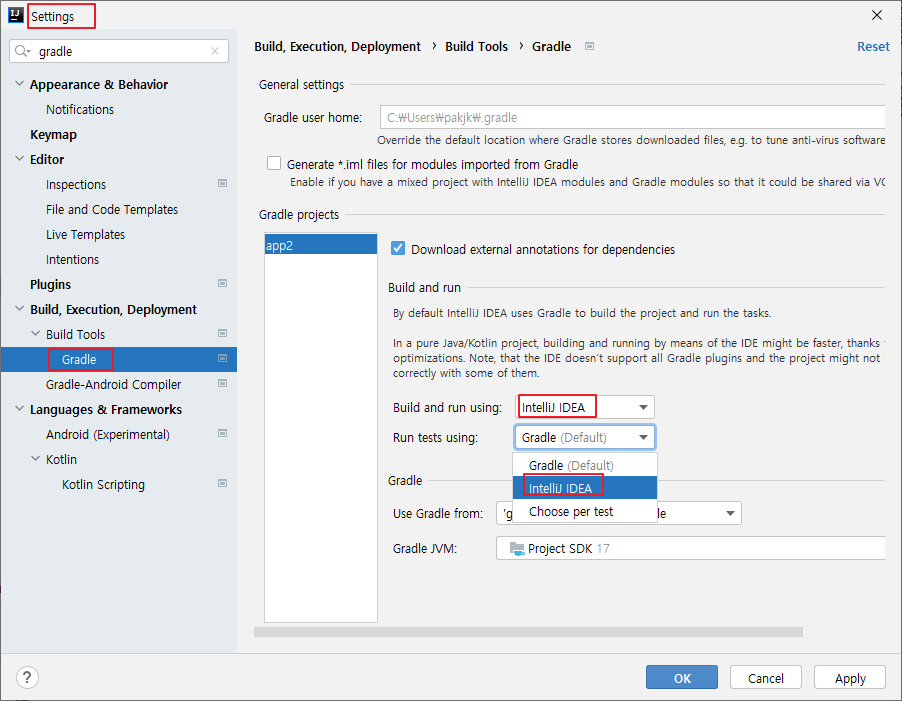Open the Use Gradle from dropdown arrow
902x701 pixels.
730,514
